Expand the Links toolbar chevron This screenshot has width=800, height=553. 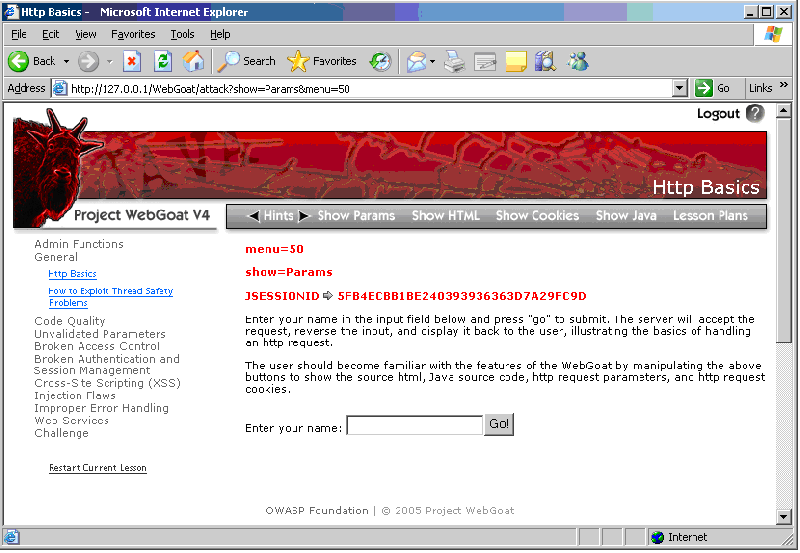tap(784, 85)
